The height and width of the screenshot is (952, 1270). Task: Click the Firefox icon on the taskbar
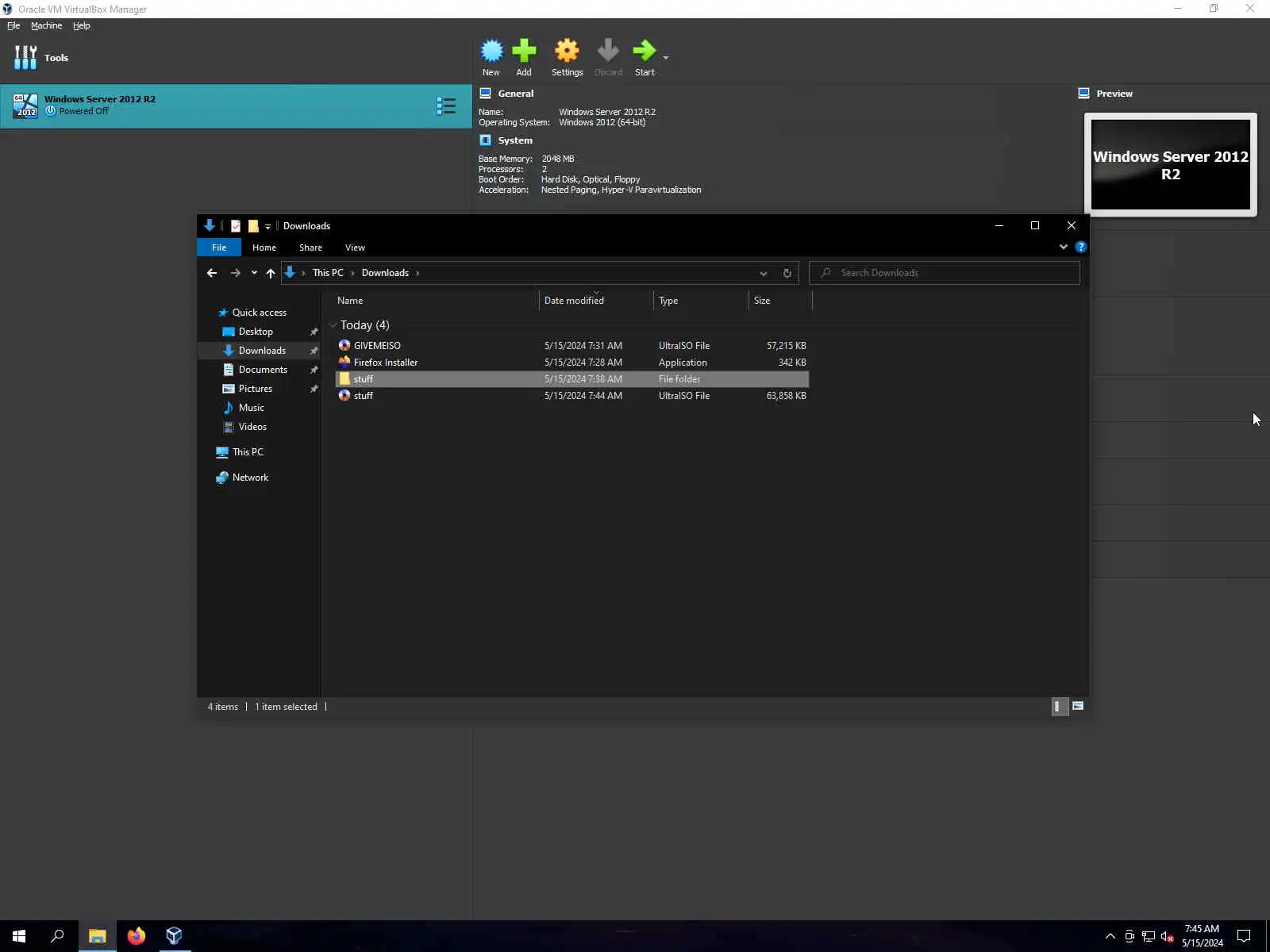tap(136, 936)
